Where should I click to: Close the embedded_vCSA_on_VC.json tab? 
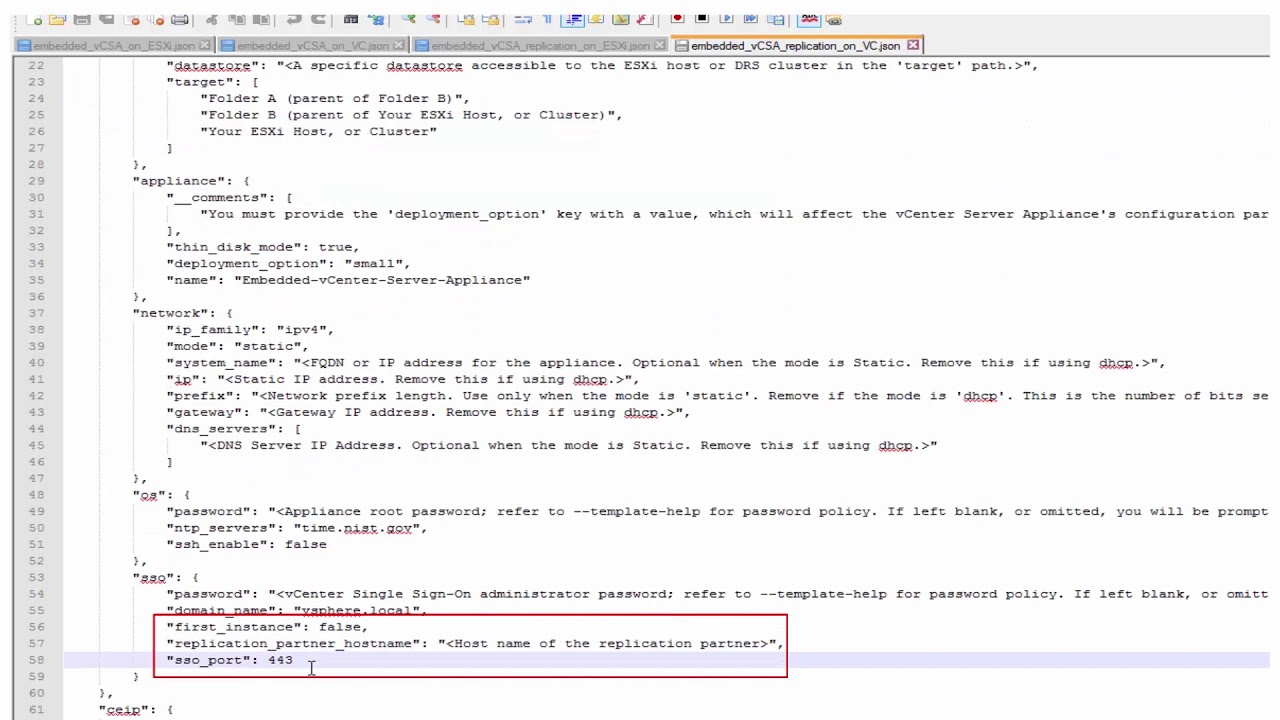[400, 46]
